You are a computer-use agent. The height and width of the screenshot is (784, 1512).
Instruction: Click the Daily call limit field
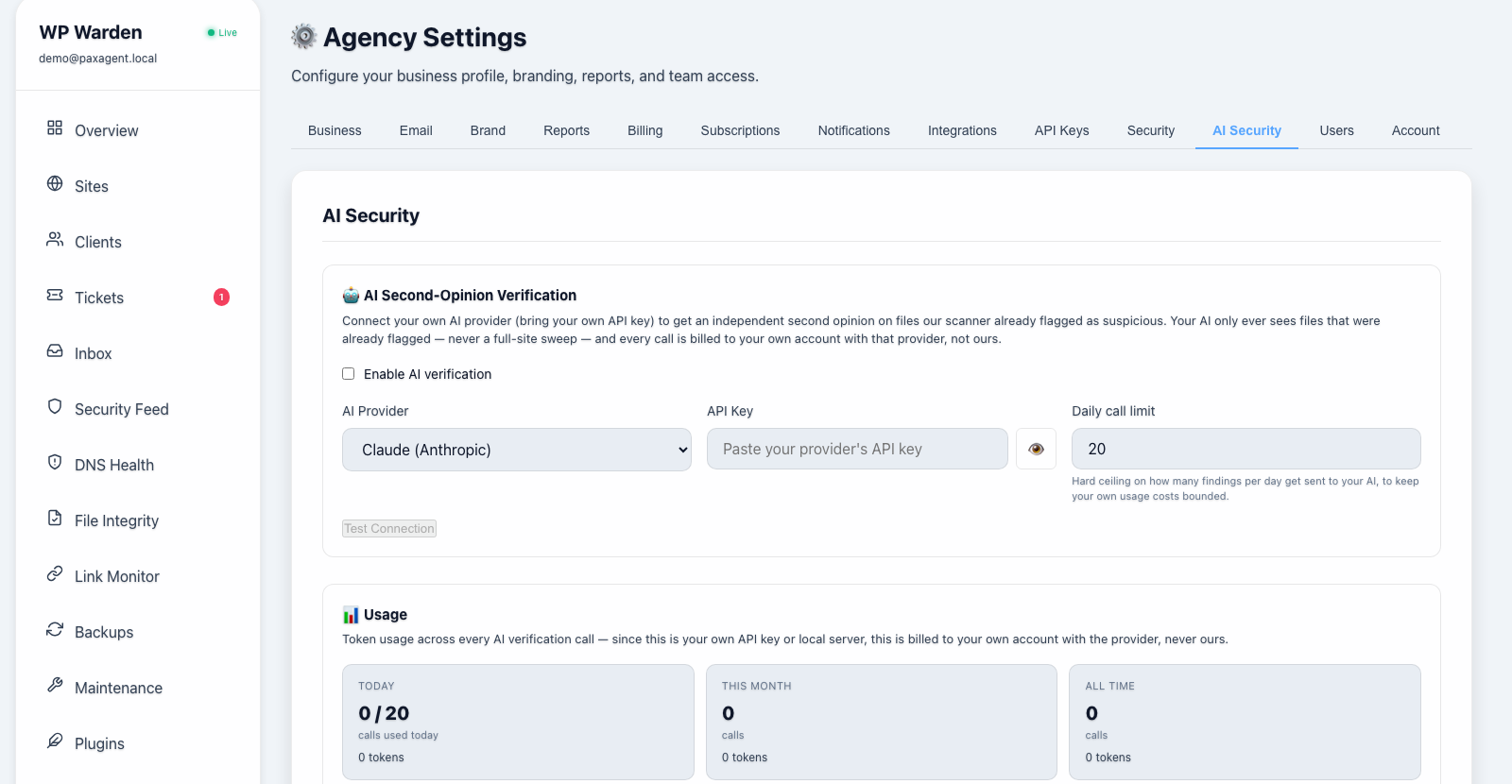1246,449
